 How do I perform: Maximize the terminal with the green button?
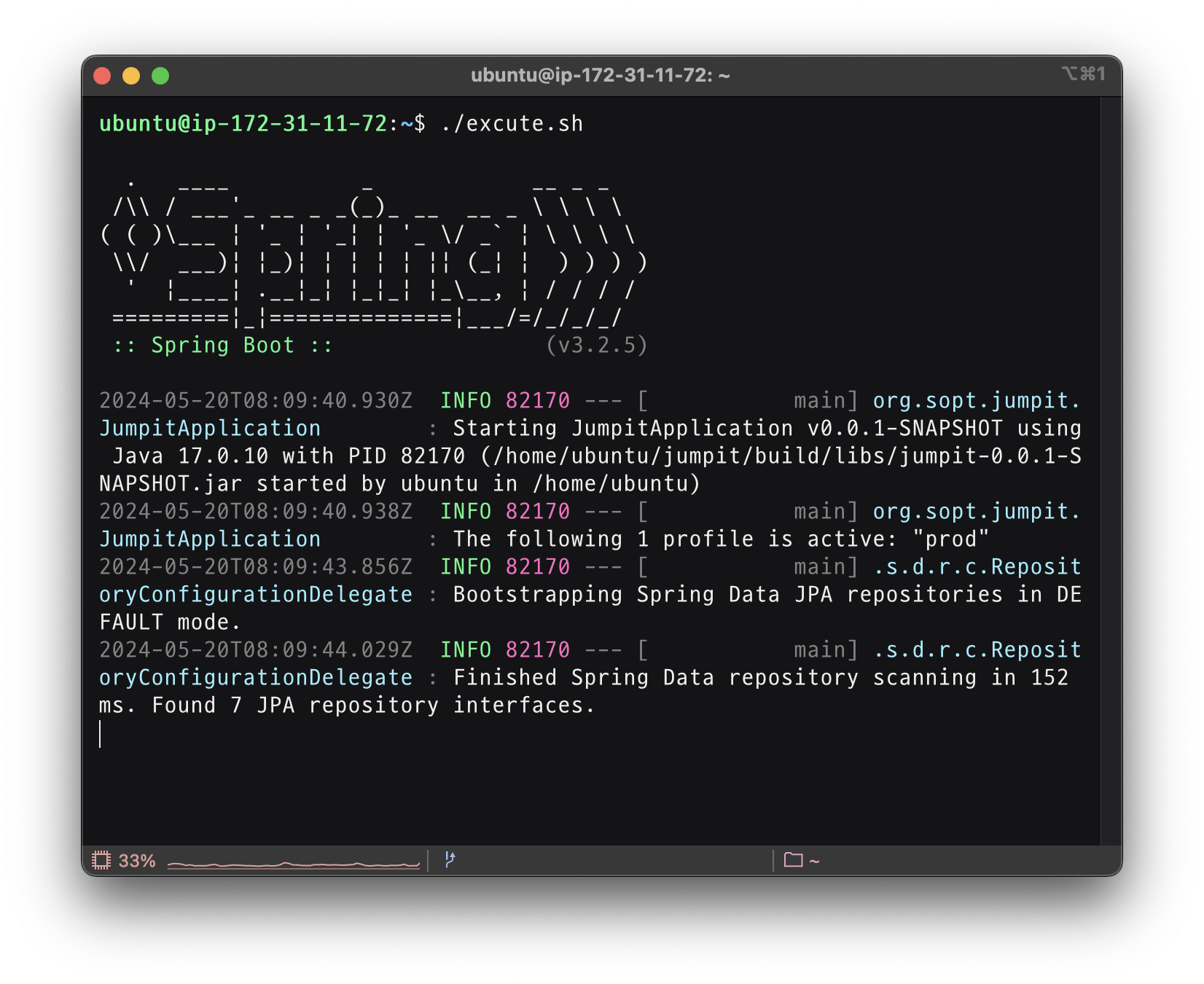(x=160, y=76)
